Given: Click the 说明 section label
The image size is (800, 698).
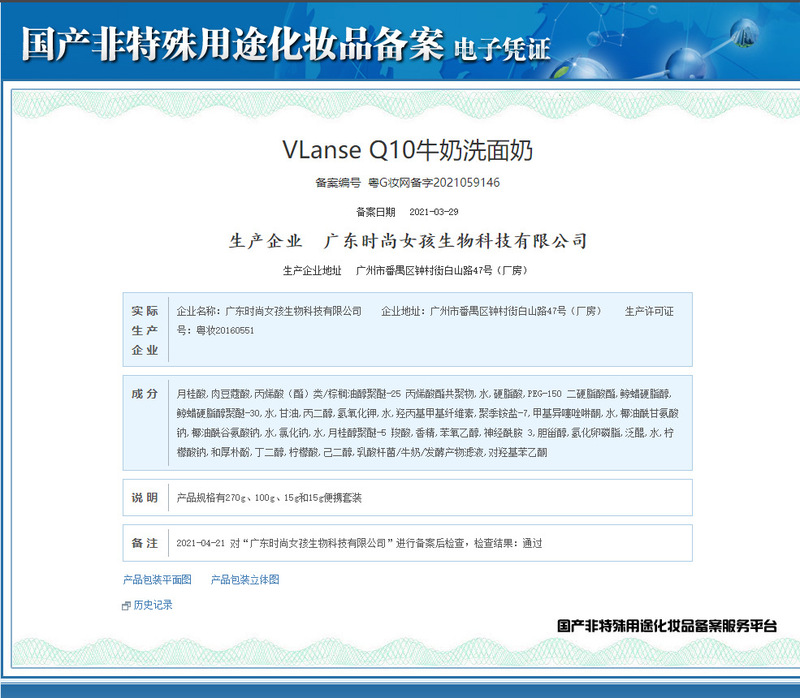Looking at the screenshot, I should click(144, 497).
